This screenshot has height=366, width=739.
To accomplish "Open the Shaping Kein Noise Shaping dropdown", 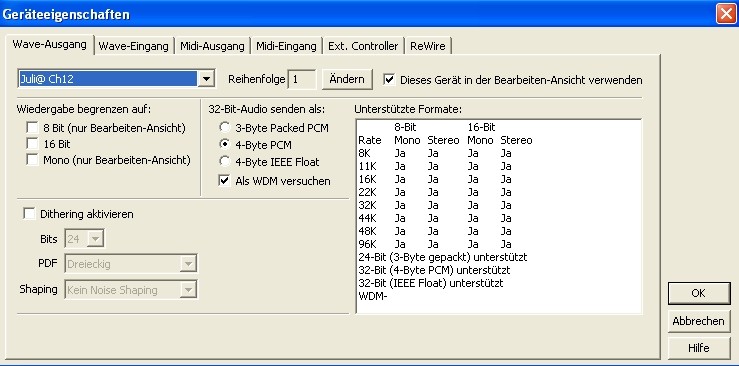I will point(188,290).
